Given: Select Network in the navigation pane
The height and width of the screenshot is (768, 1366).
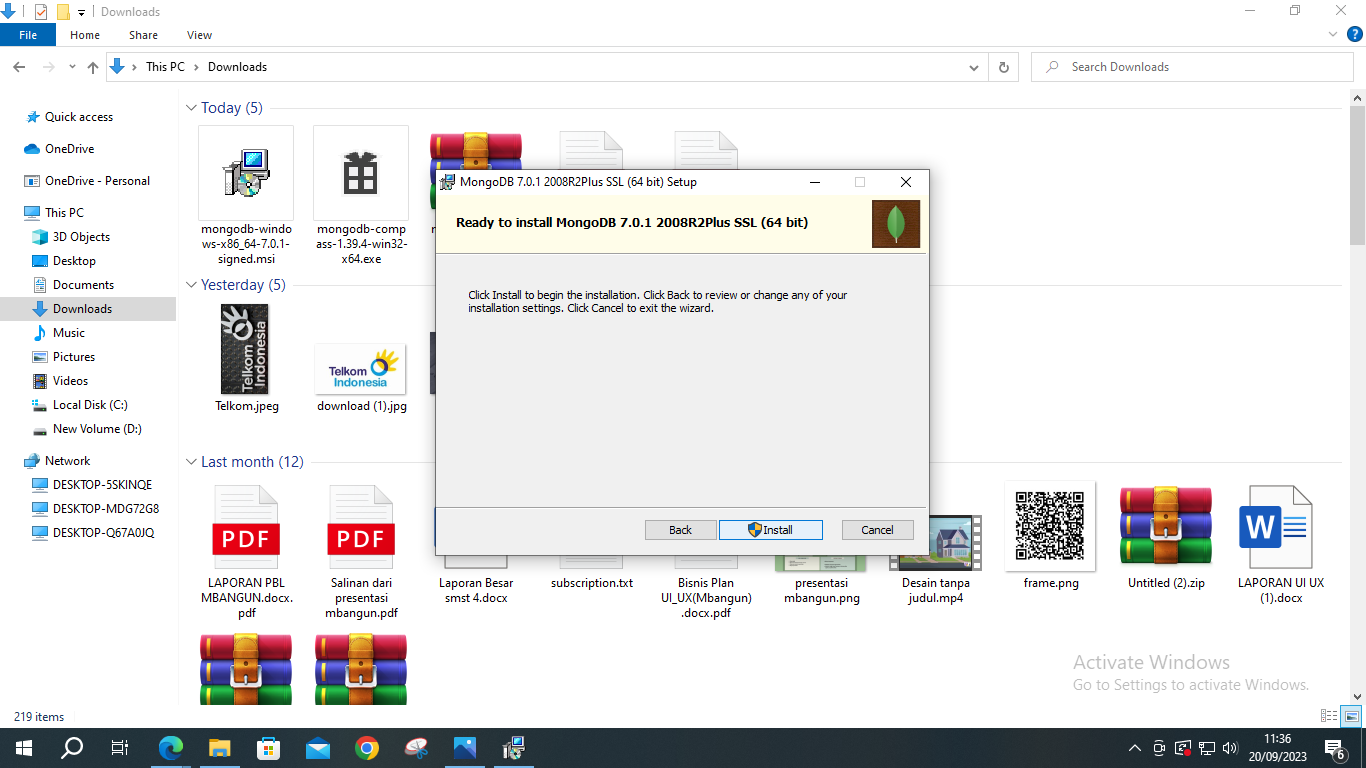Looking at the screenshot, I should coord(67,461).
